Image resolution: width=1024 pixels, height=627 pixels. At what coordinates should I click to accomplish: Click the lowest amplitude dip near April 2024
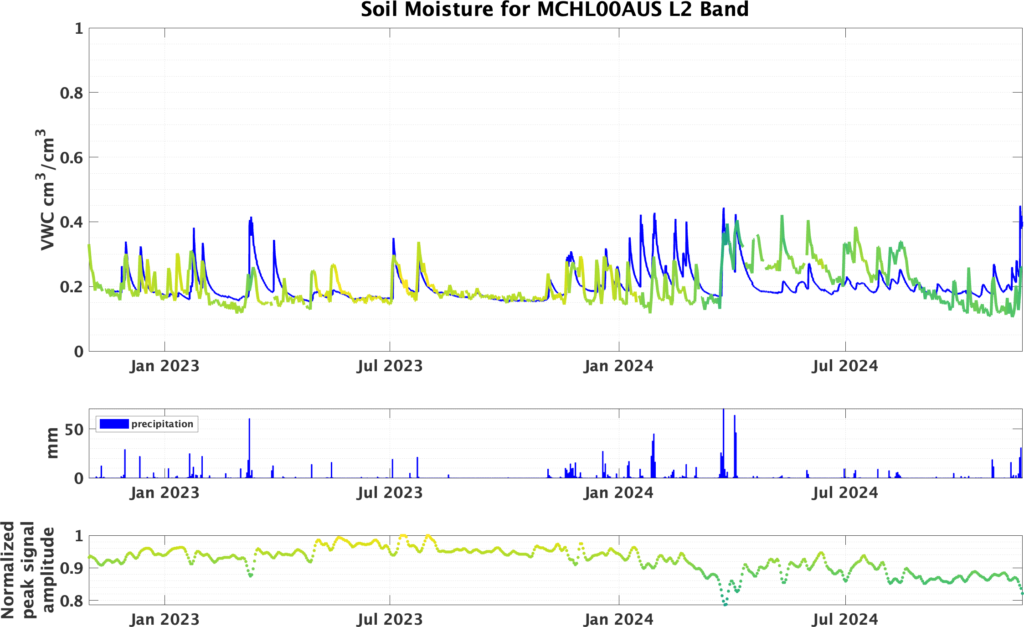[x=725, y=603]
